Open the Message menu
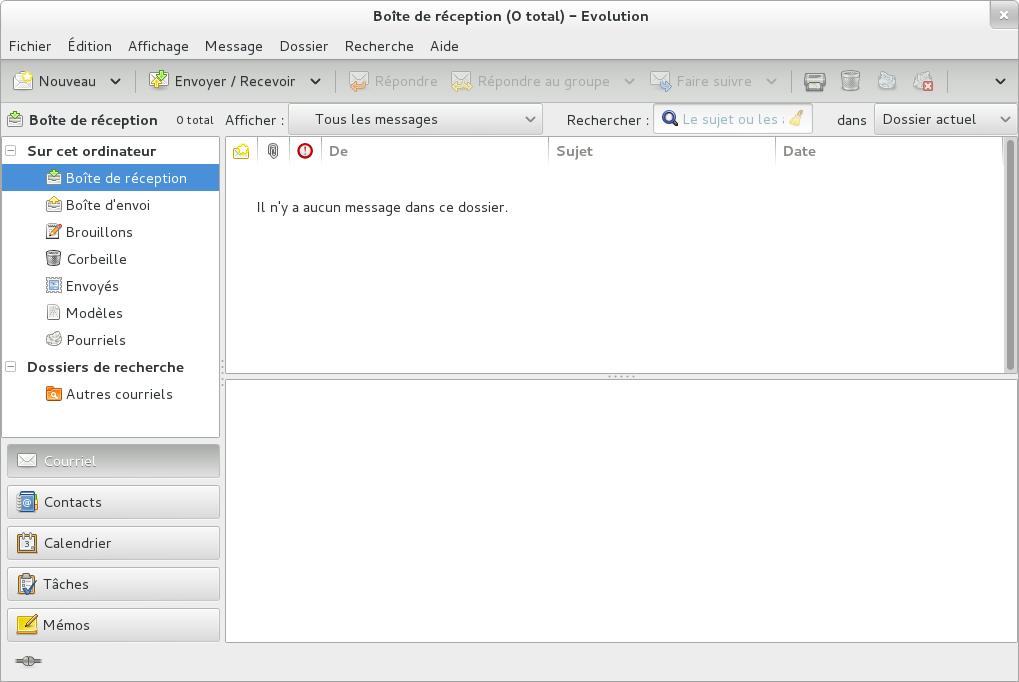This screenshot has width=1019, height=682. click(x=233, y=46)
